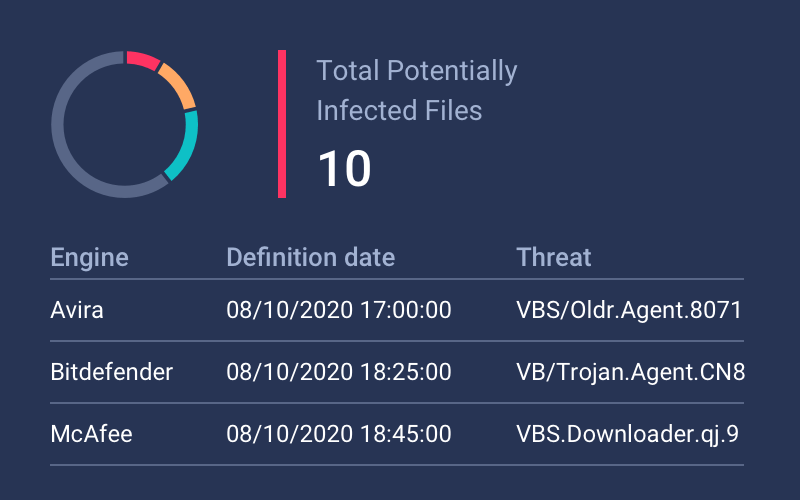Click the infected files count 10
The width and height of the screenshot is (800, 500).
[x=344, y=169]
